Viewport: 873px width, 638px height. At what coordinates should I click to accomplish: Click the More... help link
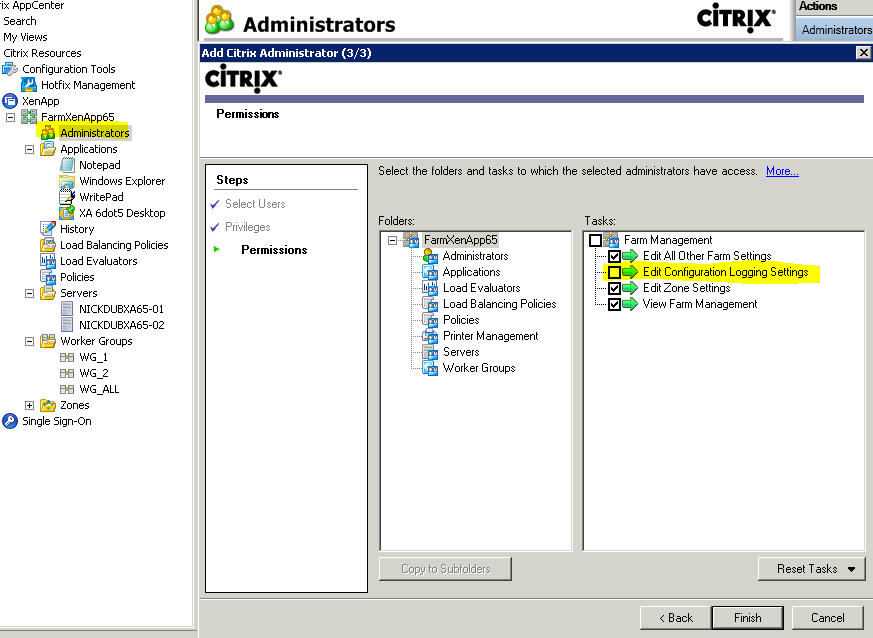(x=782, y=171)
